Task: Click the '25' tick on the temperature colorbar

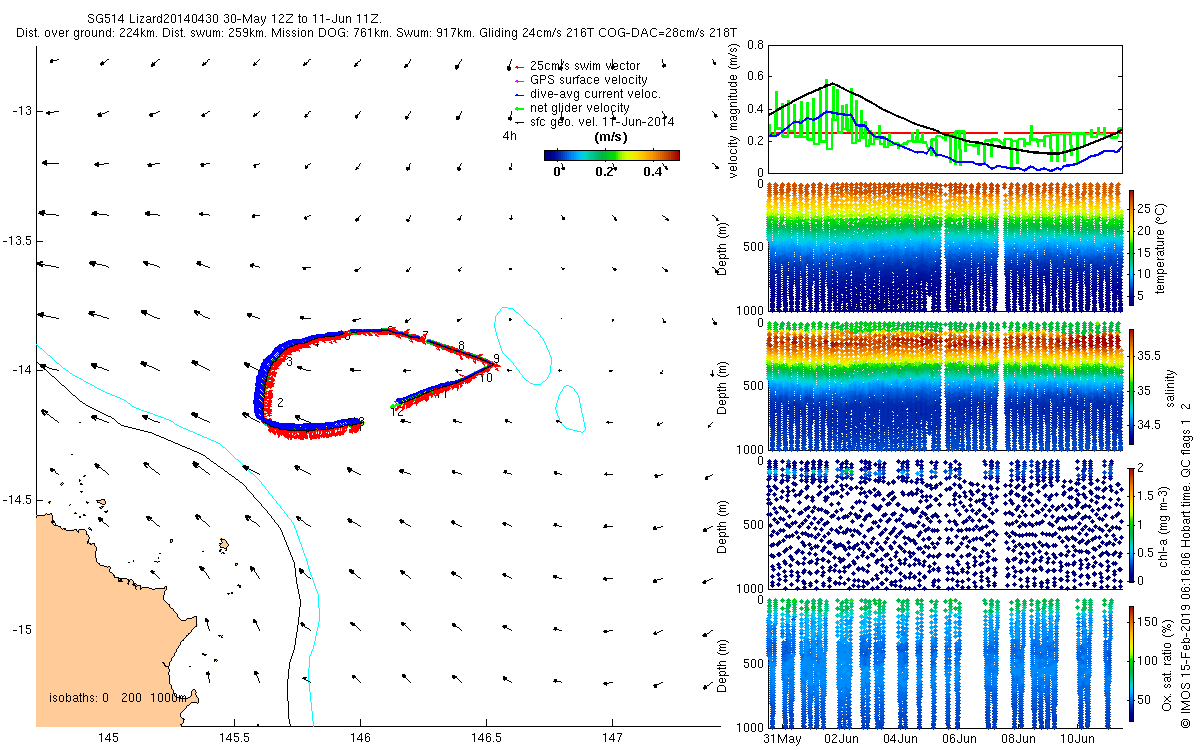Action: [x=1144, y=207]
